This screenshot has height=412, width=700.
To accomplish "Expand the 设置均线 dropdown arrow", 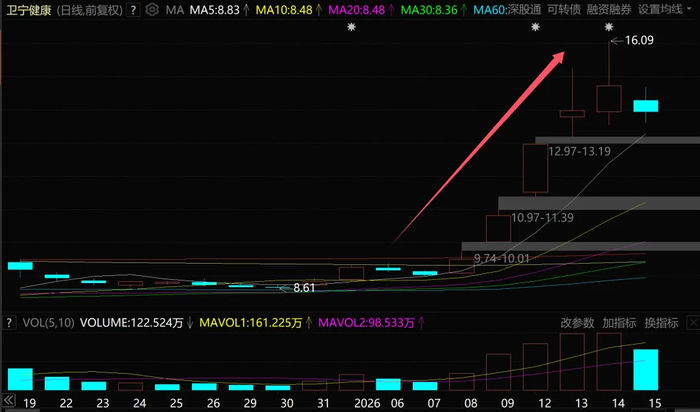I will pyautogui.click(x=689, y=9).
